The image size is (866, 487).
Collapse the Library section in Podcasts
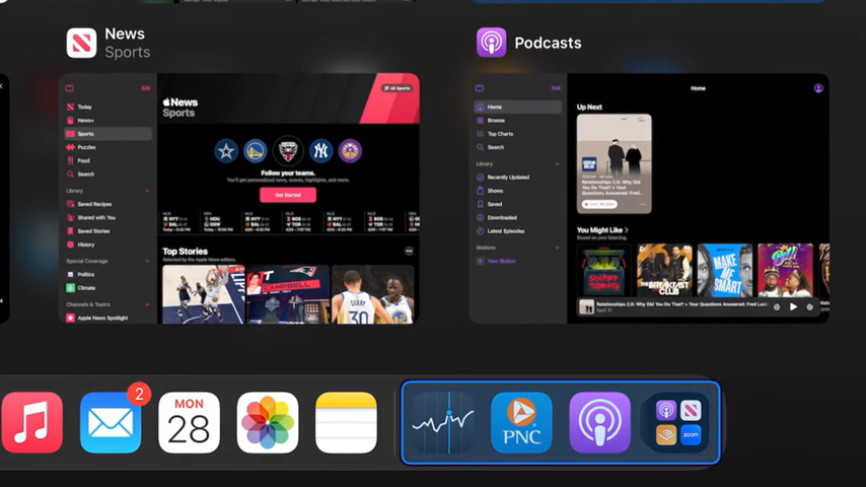tap(557, 164)
